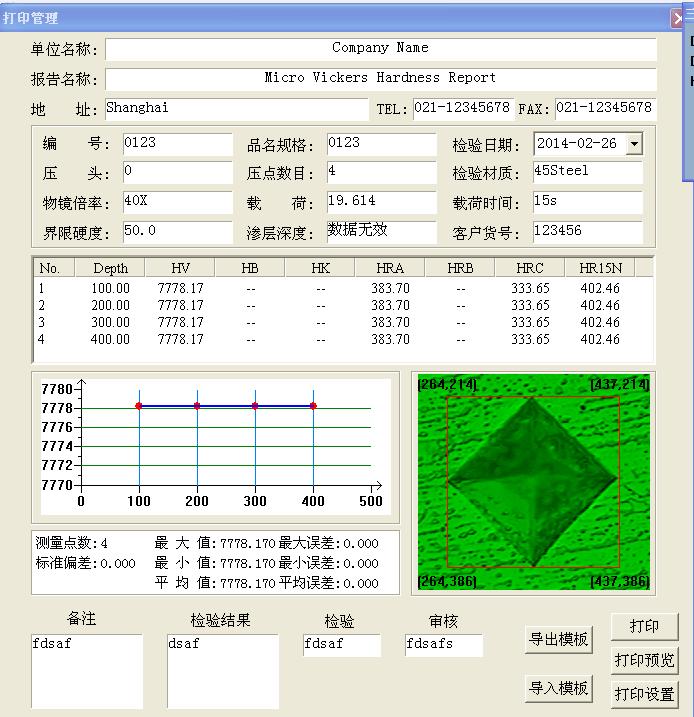Select the Depth column header

tap(110, 268)
